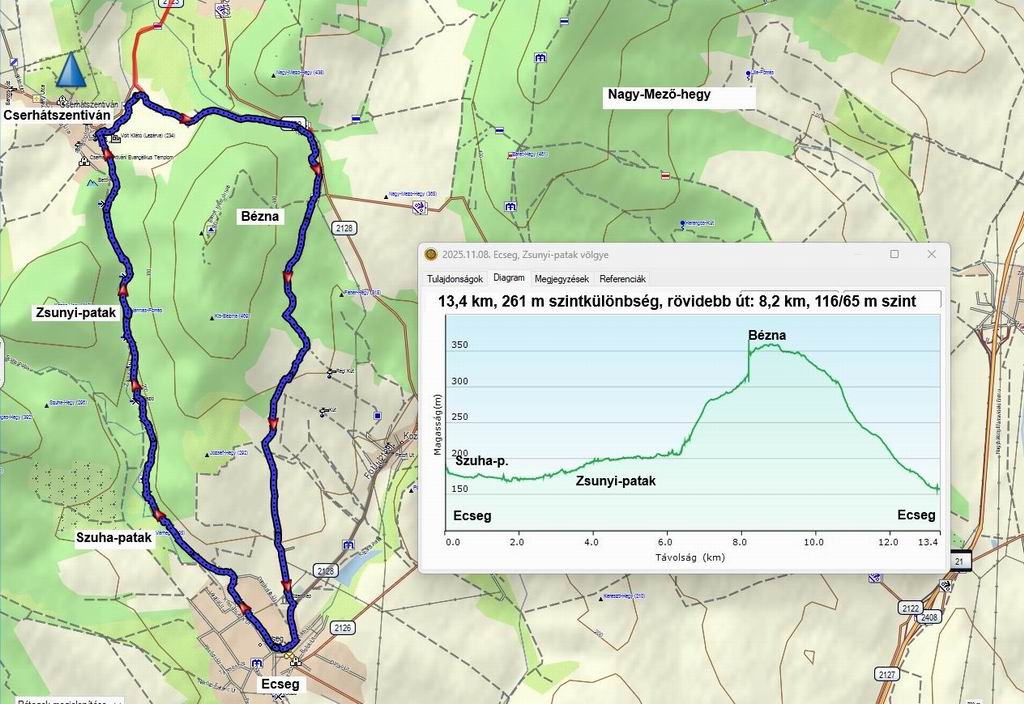Expand the layer display dropdown at bottom left
1024x704 pixels.
click(60, 700)
